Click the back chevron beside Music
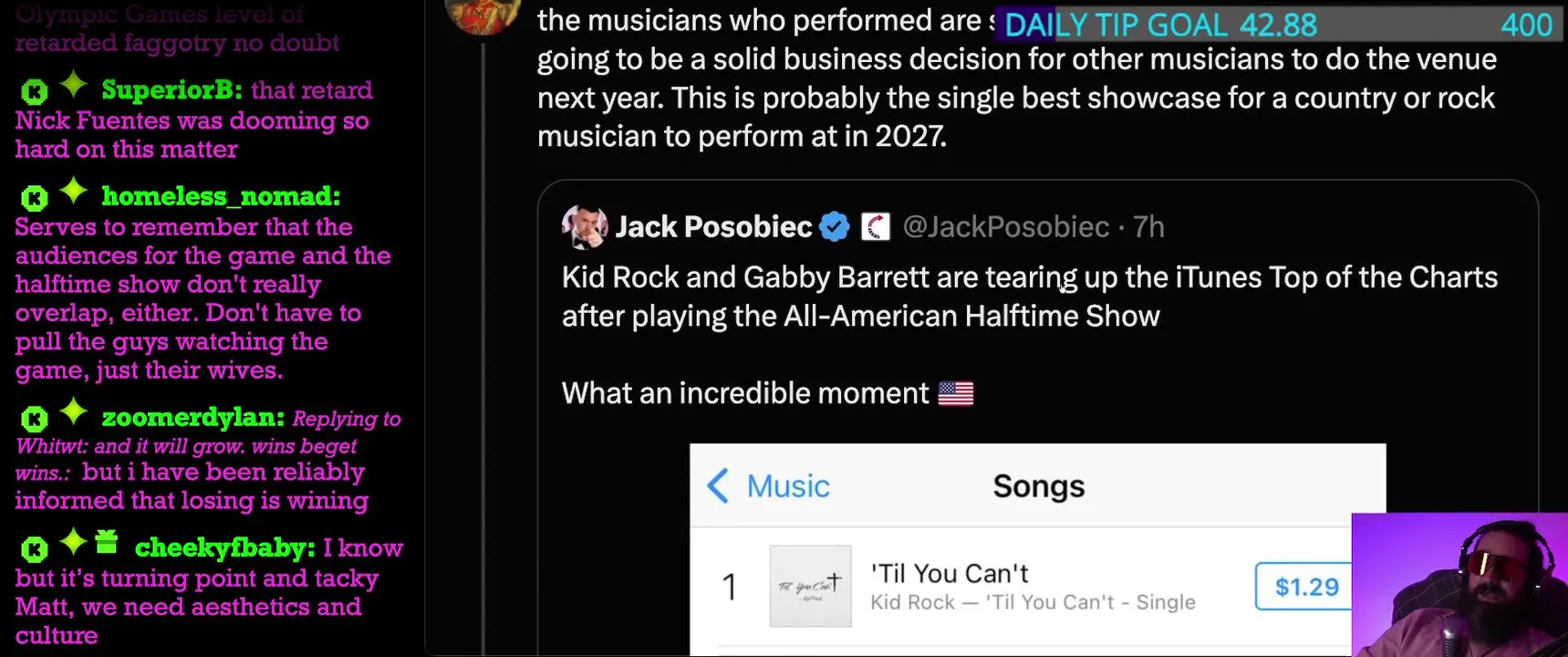 pyautogui.click(x=718, y=485)
